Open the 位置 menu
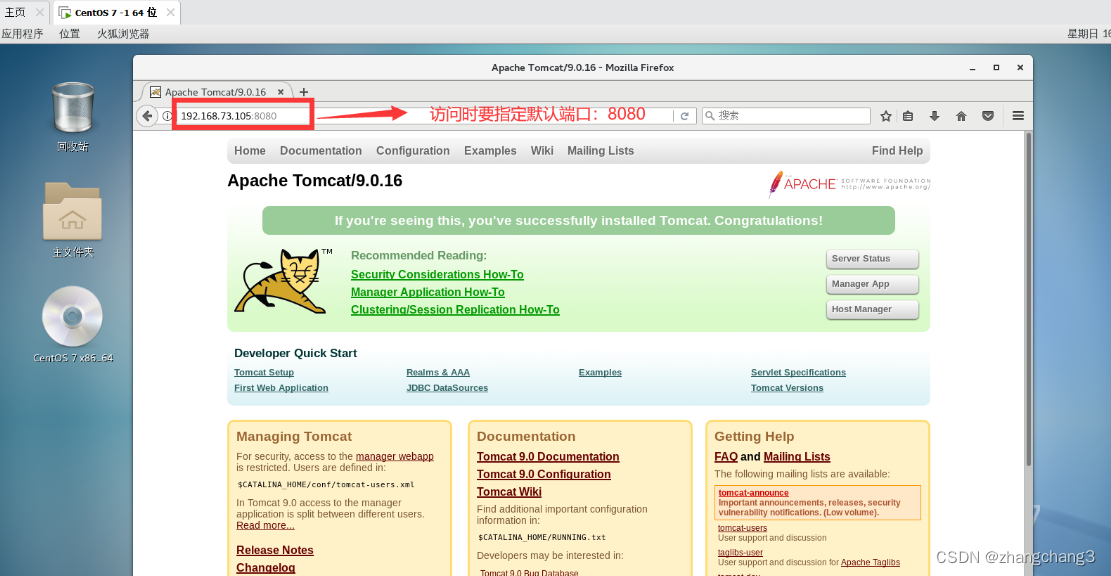 [69, 34]
